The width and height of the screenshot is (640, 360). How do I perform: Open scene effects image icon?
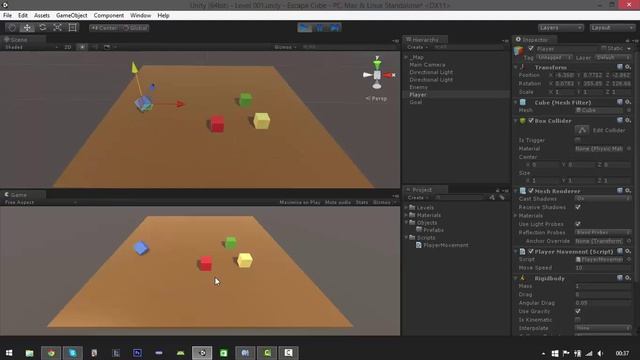pos(107,47)
